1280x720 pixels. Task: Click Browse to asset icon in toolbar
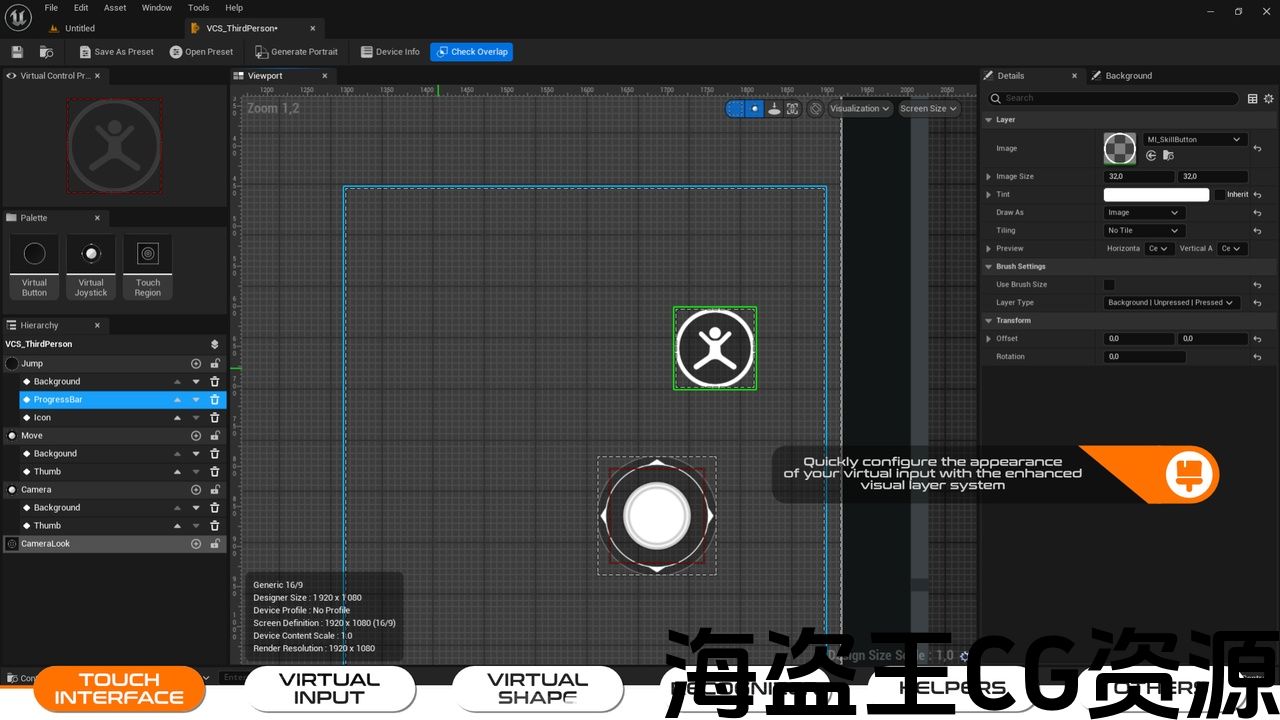coord(46,52)
